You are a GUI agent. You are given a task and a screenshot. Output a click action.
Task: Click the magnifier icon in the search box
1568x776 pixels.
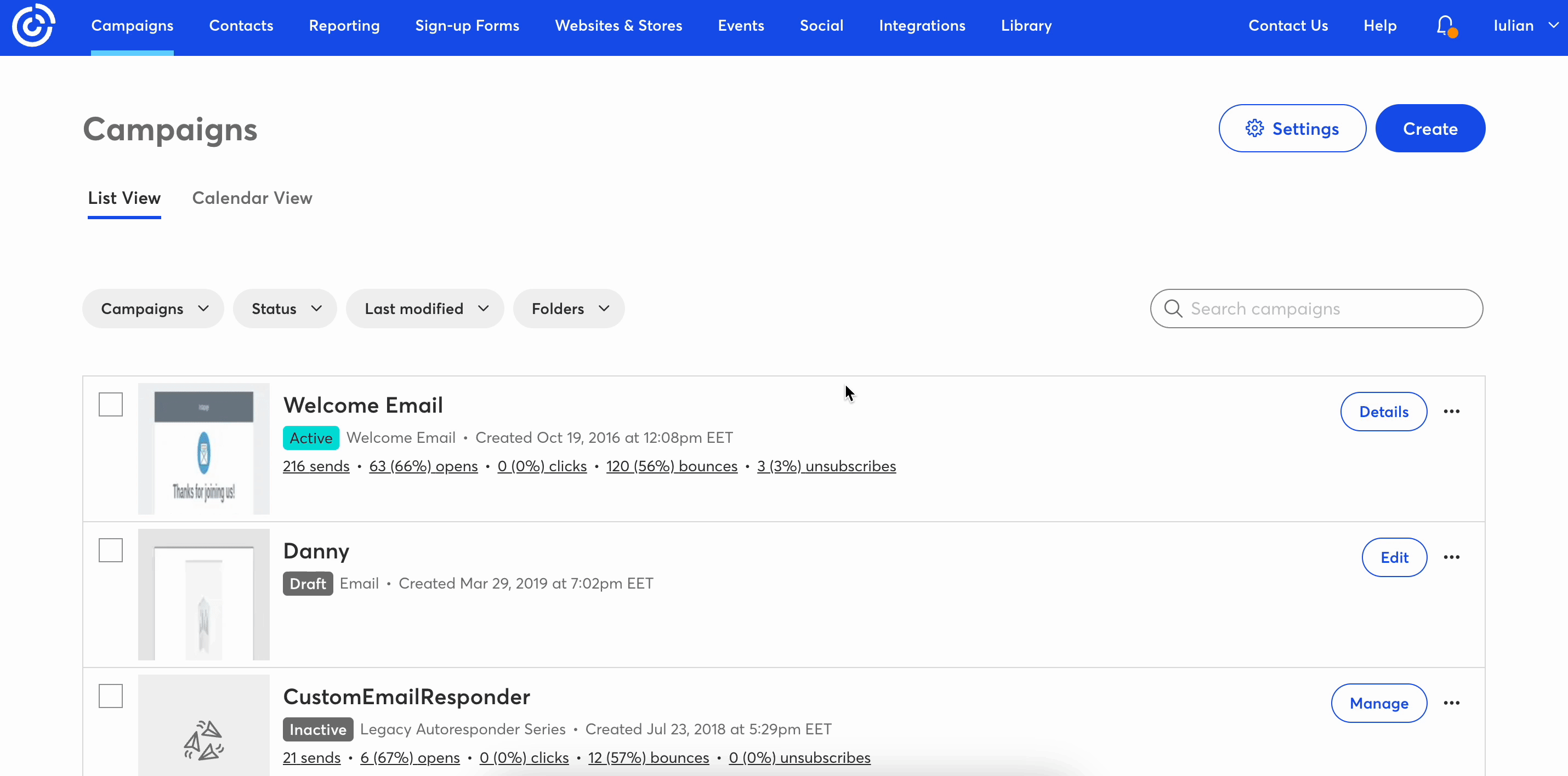pos(1173,309)
